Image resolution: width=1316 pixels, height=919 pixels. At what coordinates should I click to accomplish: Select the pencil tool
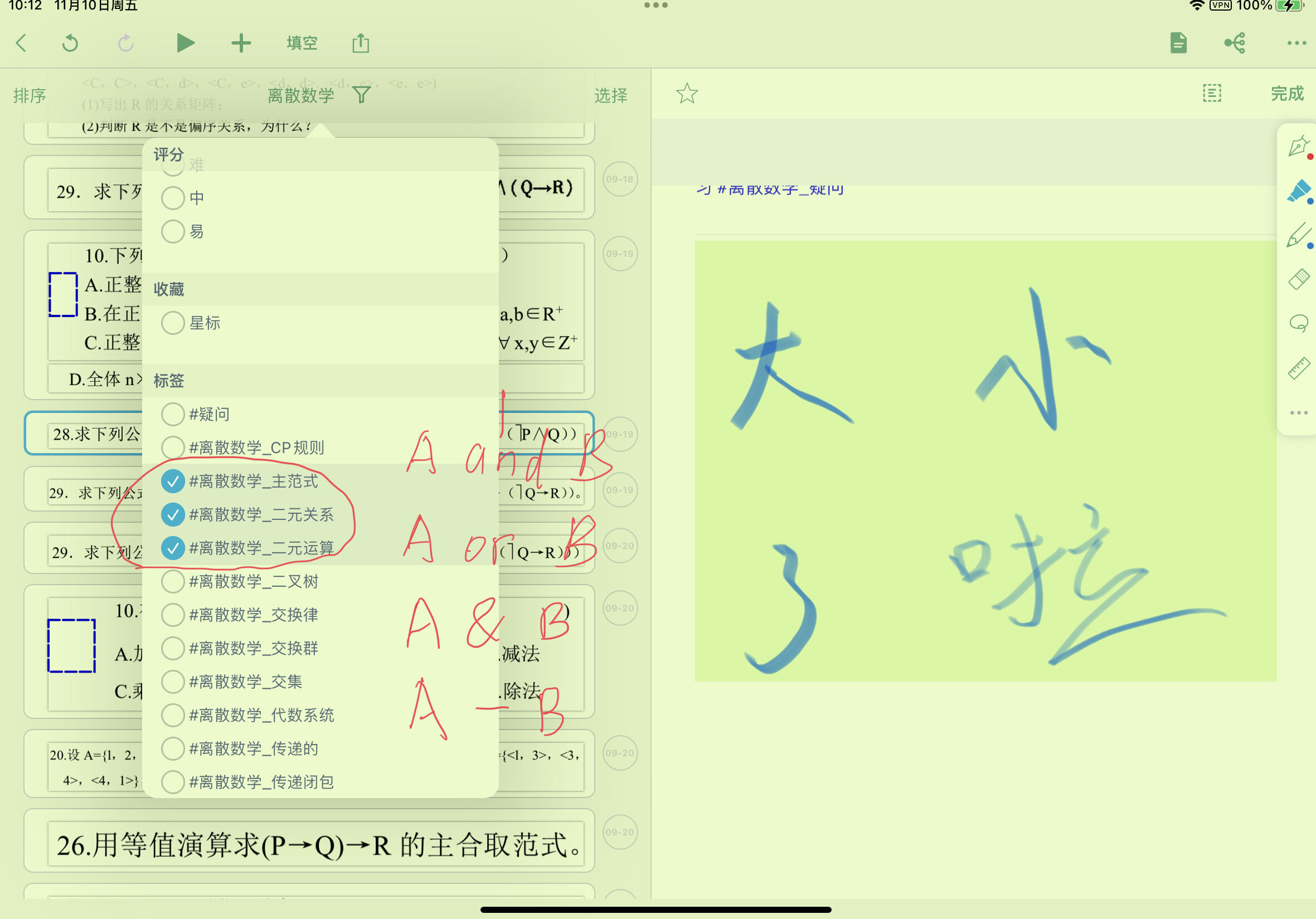click(1299, 235)
